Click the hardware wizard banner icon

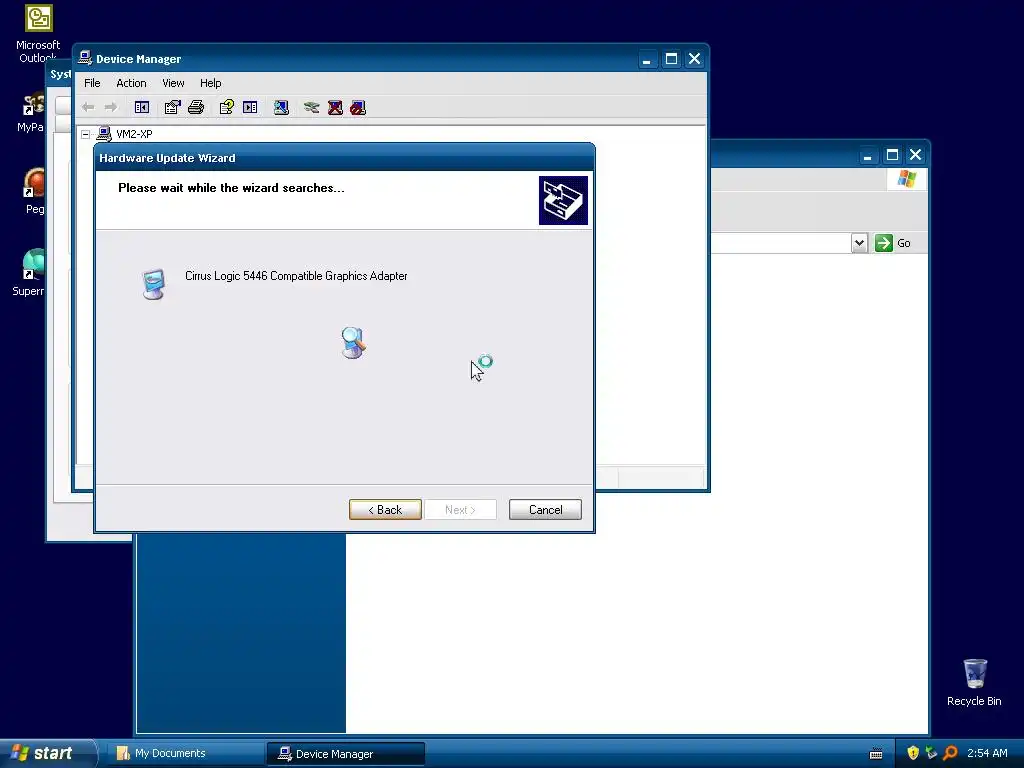[x=563, y=200]
